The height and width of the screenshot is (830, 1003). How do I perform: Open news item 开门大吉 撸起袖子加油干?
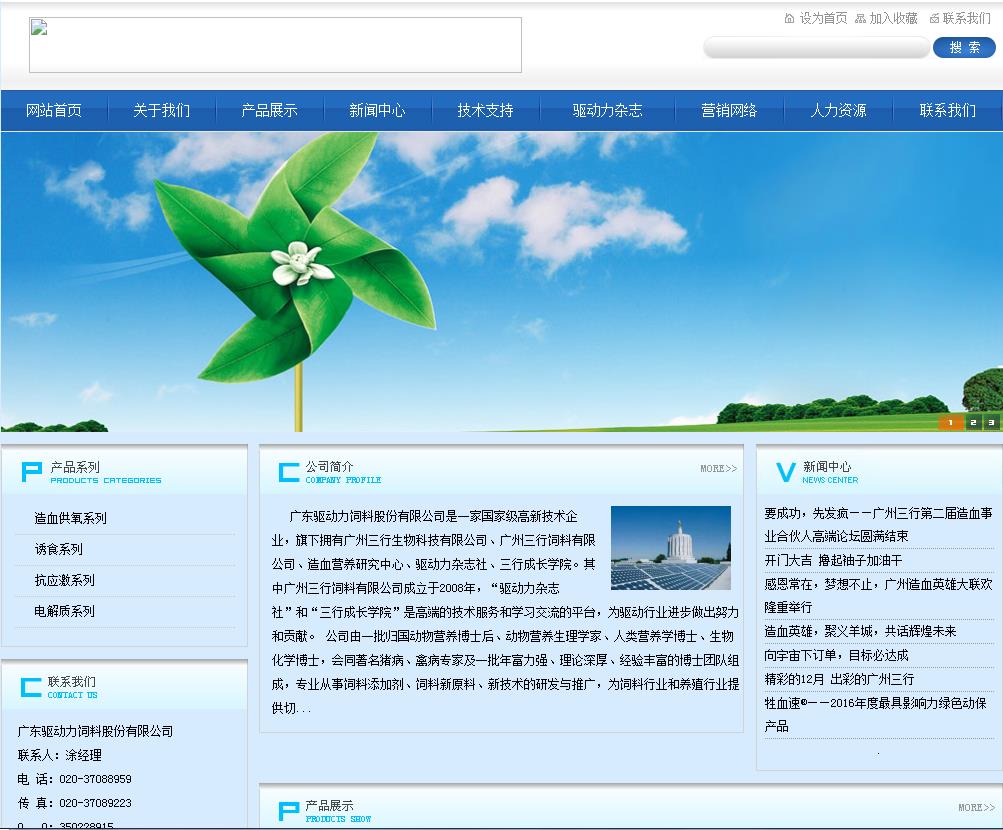pos(833,561)
